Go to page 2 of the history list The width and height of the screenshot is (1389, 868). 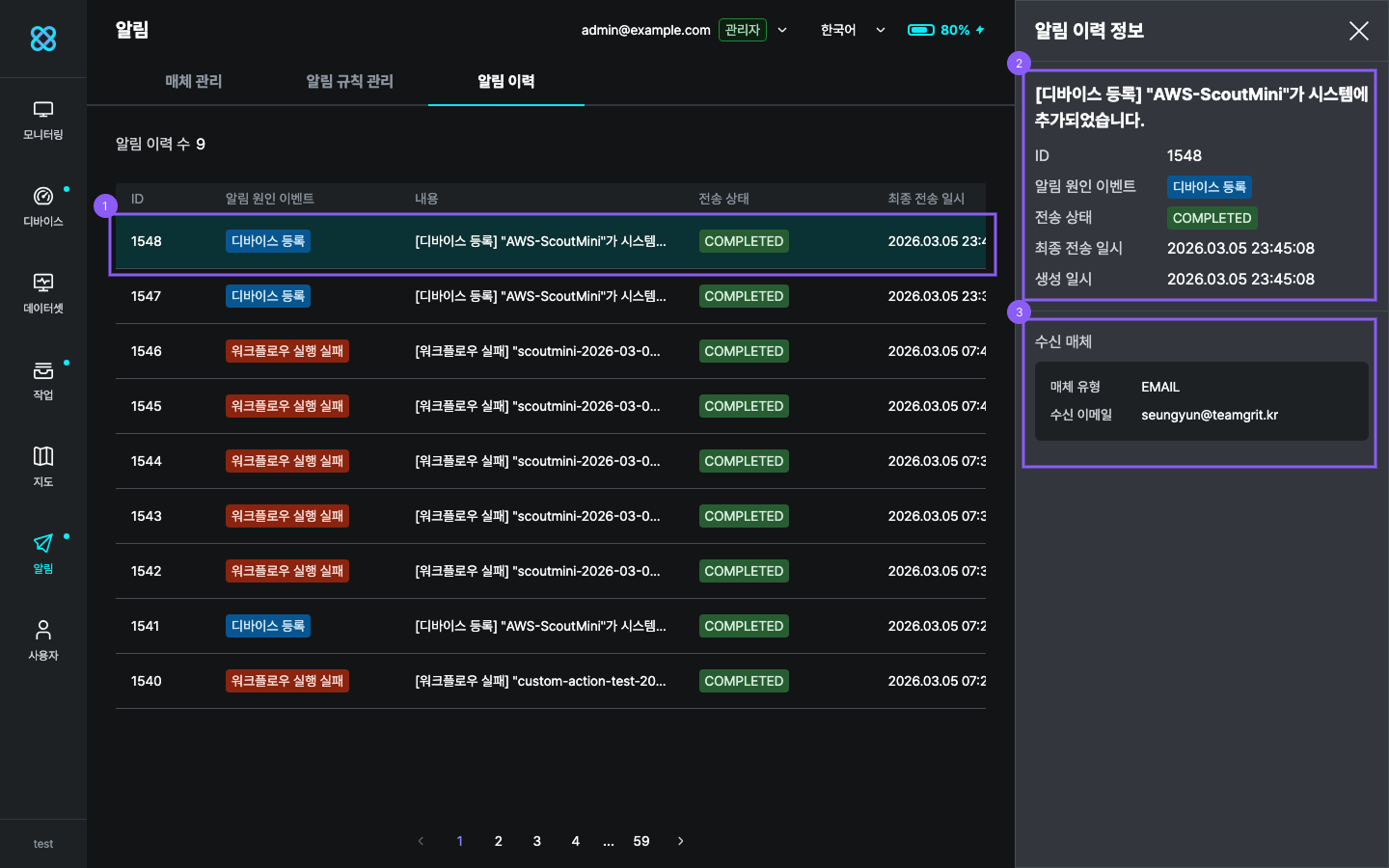click(x=498, y=841)
